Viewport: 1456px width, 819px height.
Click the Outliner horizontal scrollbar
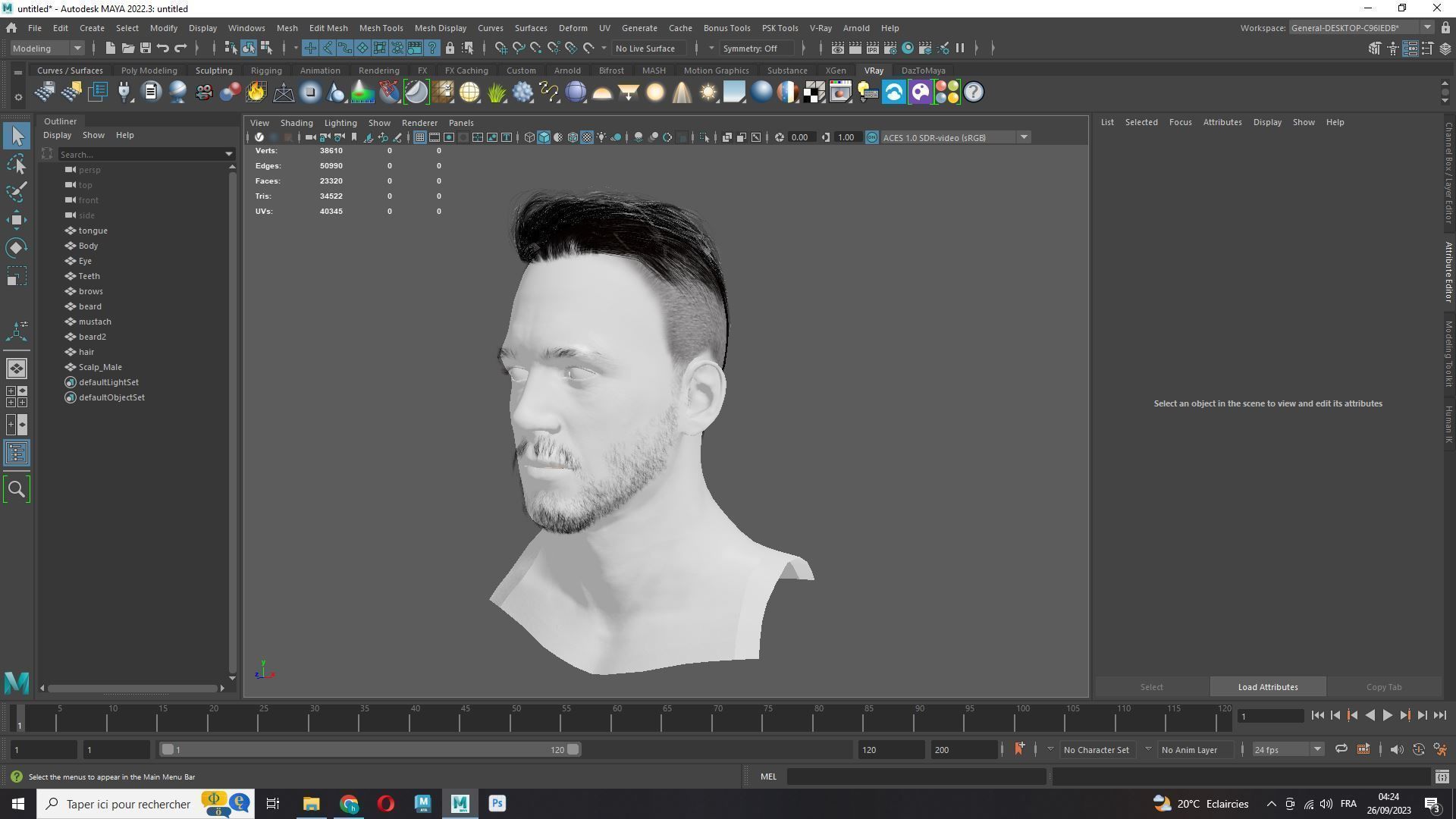click(133, 688)
